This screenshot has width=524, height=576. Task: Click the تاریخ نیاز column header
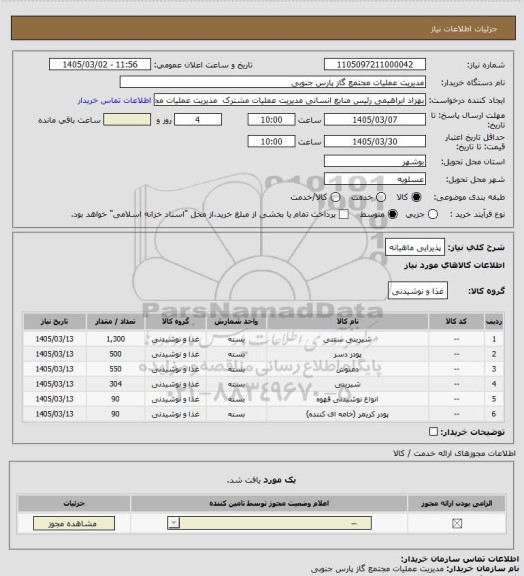pos(54,321)
